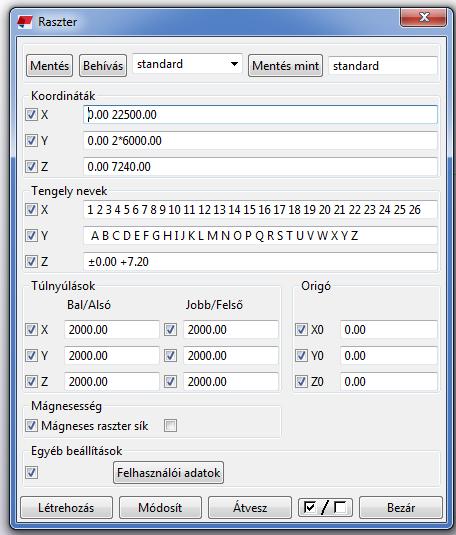Toggle Tengely nevek Z checkbox
This screenshot has width=456, height=535.
31,262
